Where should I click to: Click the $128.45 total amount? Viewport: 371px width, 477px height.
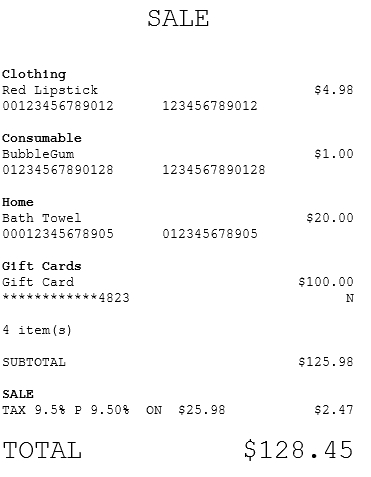pos(298,450)
